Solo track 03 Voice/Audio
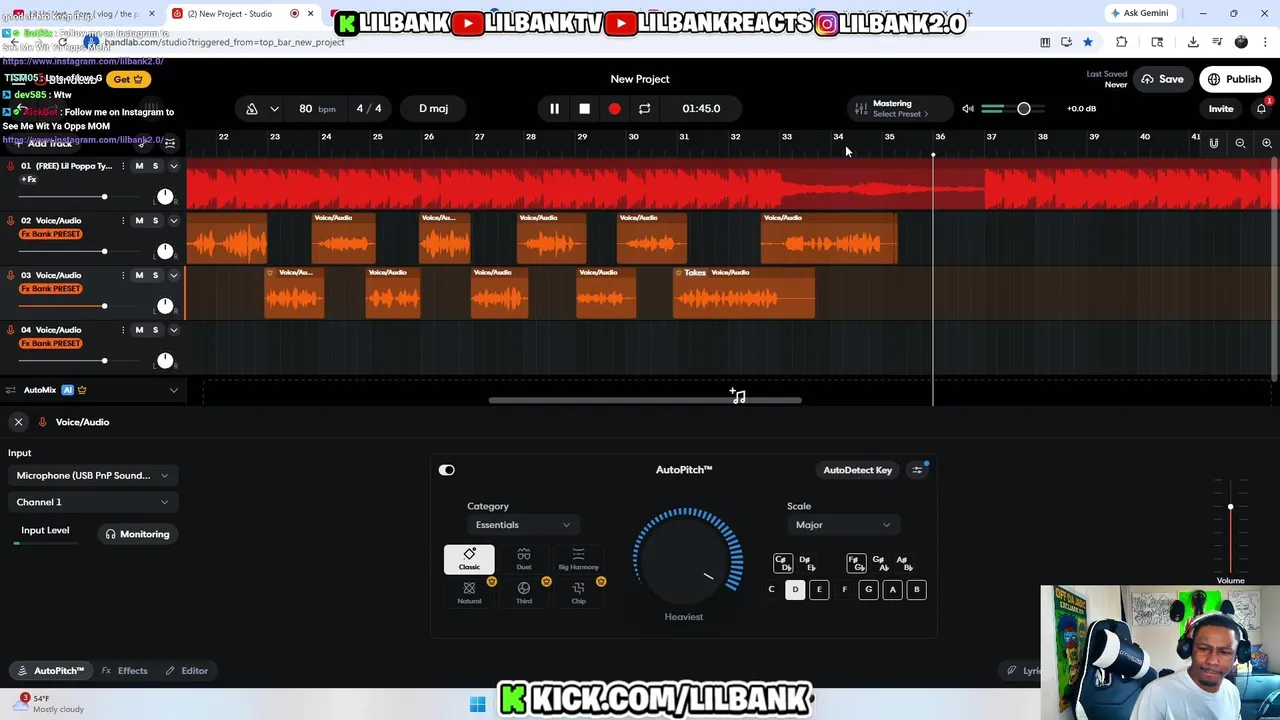 point(155,275)
